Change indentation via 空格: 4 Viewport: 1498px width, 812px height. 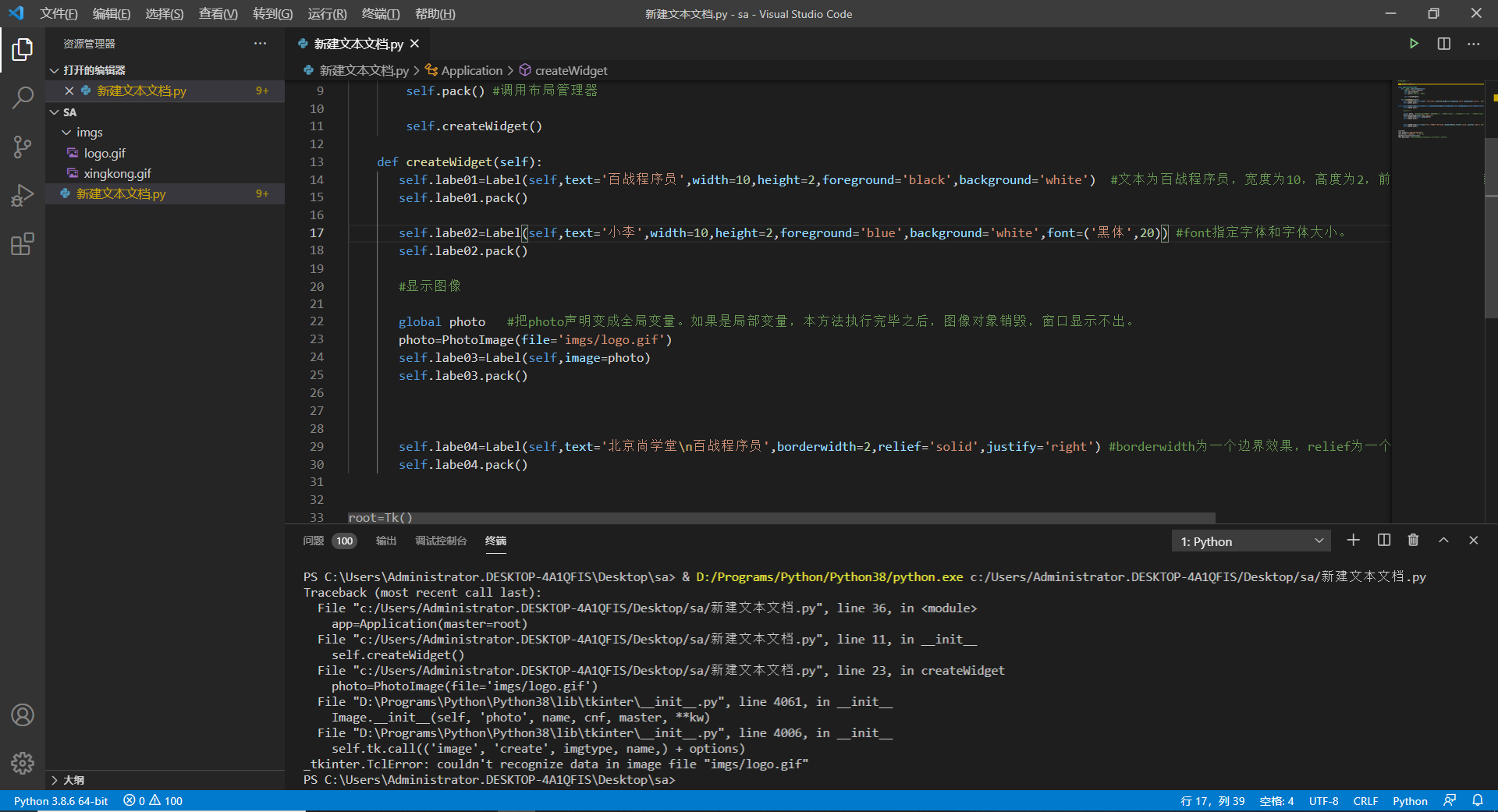(x=1276, y=801)
